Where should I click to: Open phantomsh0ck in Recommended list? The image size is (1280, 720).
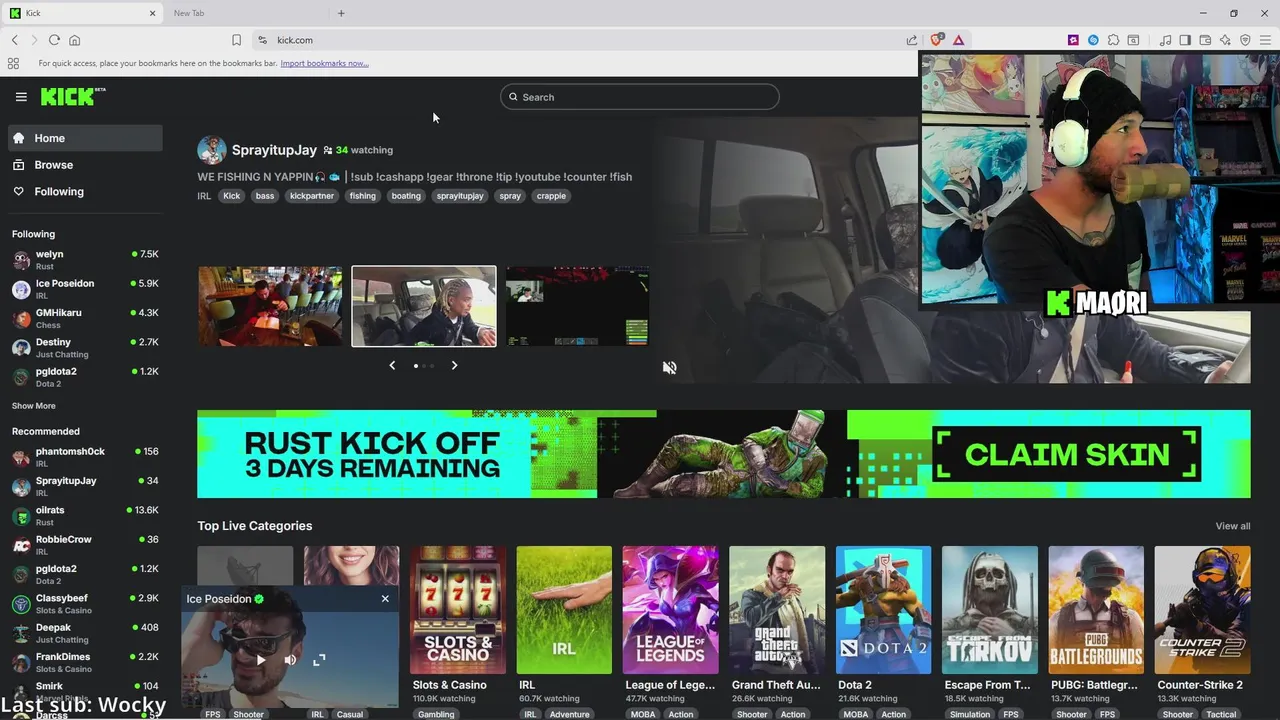point(85,457)
